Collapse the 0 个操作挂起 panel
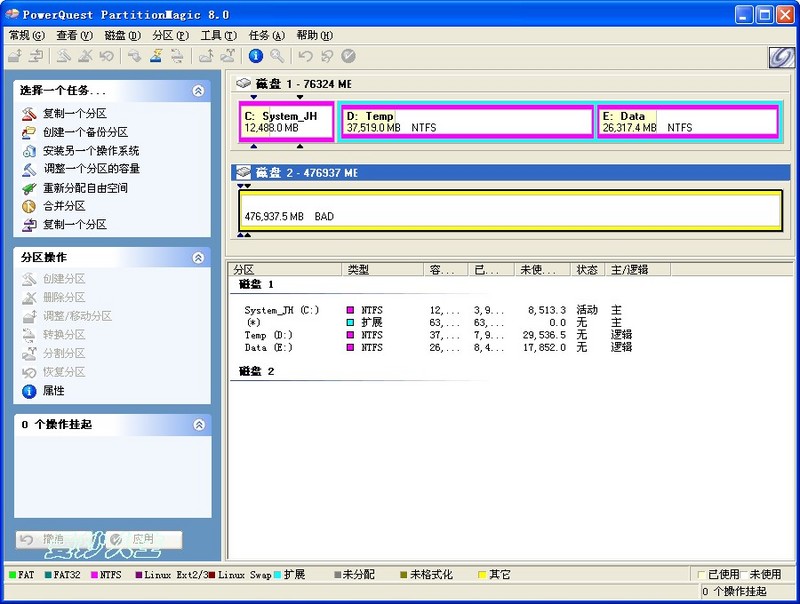The height and width of the screenshot is (604, 800). 199,424
